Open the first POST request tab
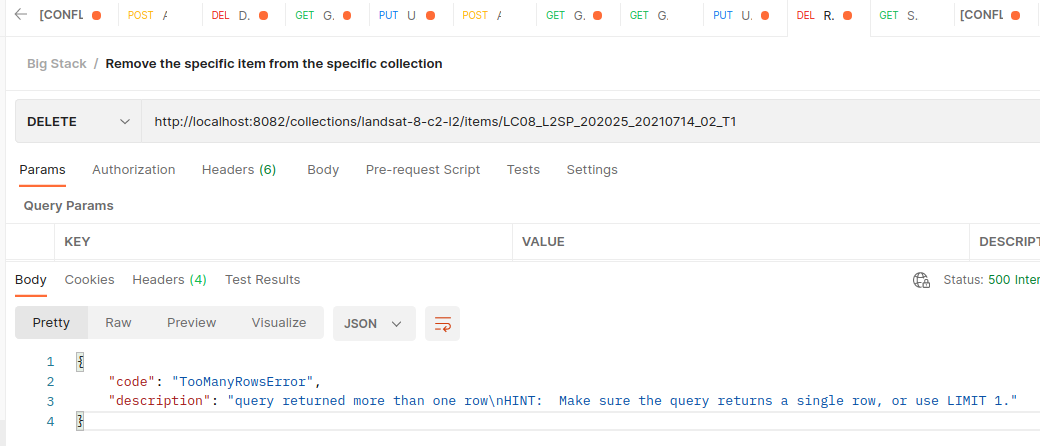Viewport: 1040px width, 446px height. click(x=160, y=15)
